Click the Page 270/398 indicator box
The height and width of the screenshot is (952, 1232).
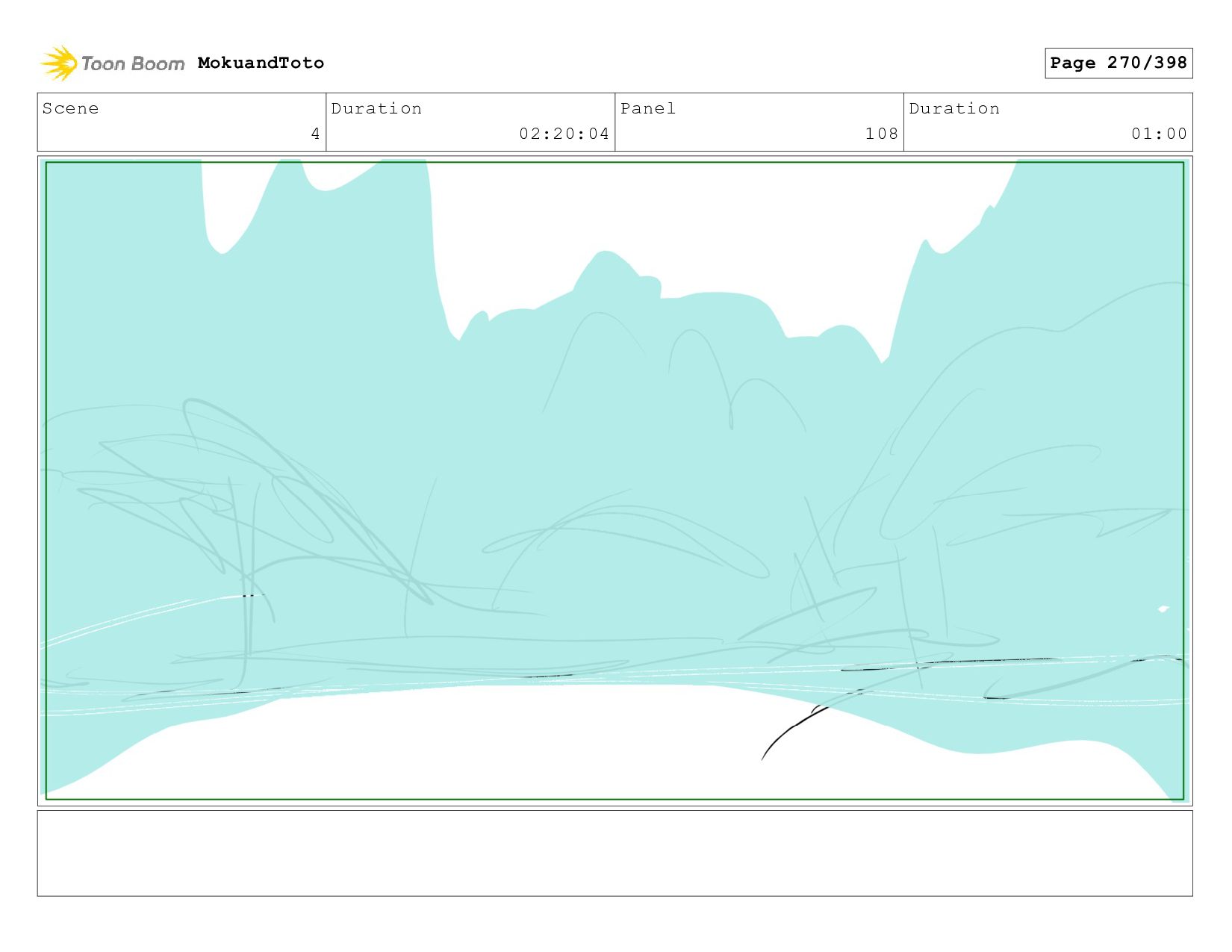tap(1118, 63)
